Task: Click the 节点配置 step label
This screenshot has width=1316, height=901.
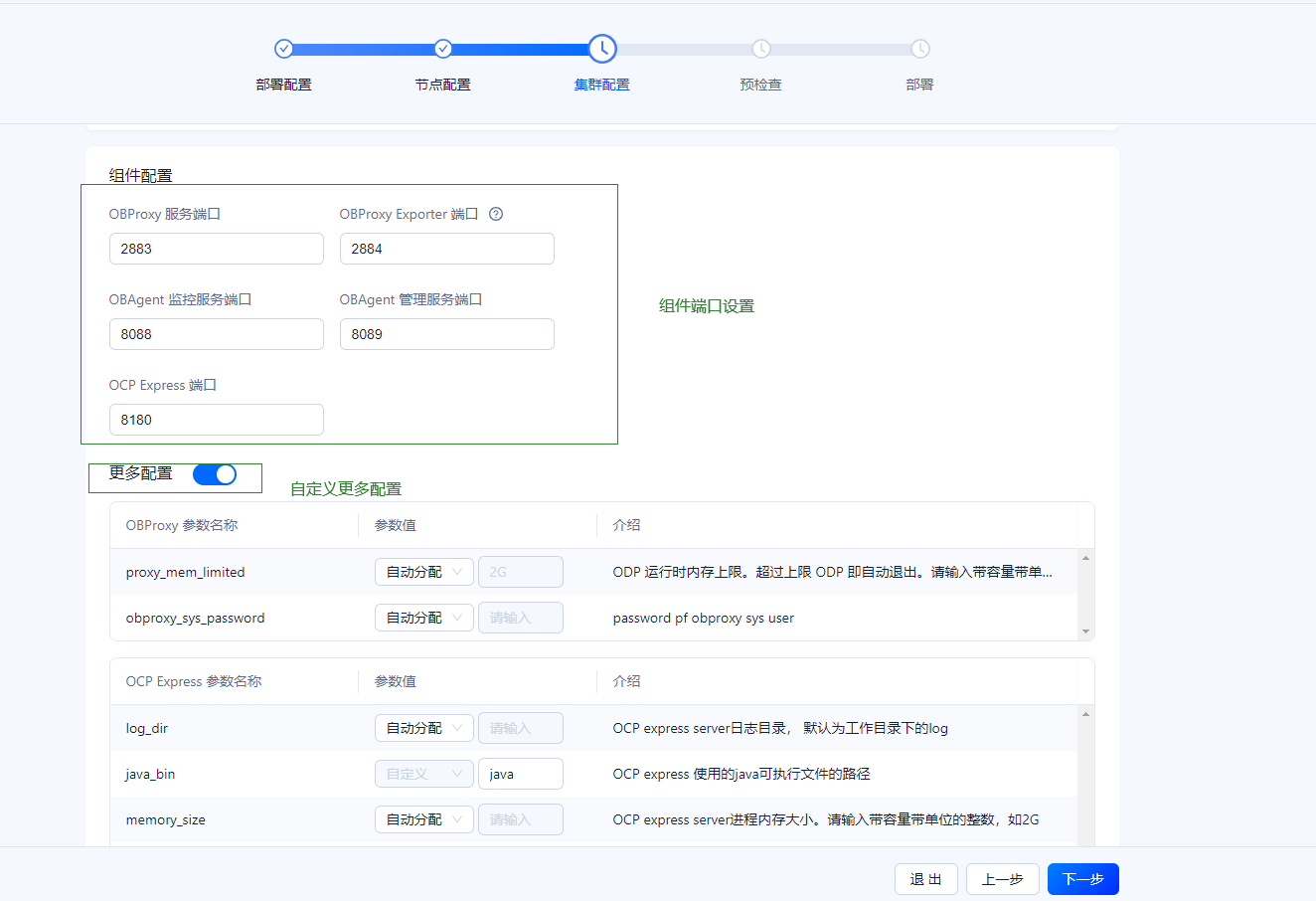Action: (x=443, y=85)
